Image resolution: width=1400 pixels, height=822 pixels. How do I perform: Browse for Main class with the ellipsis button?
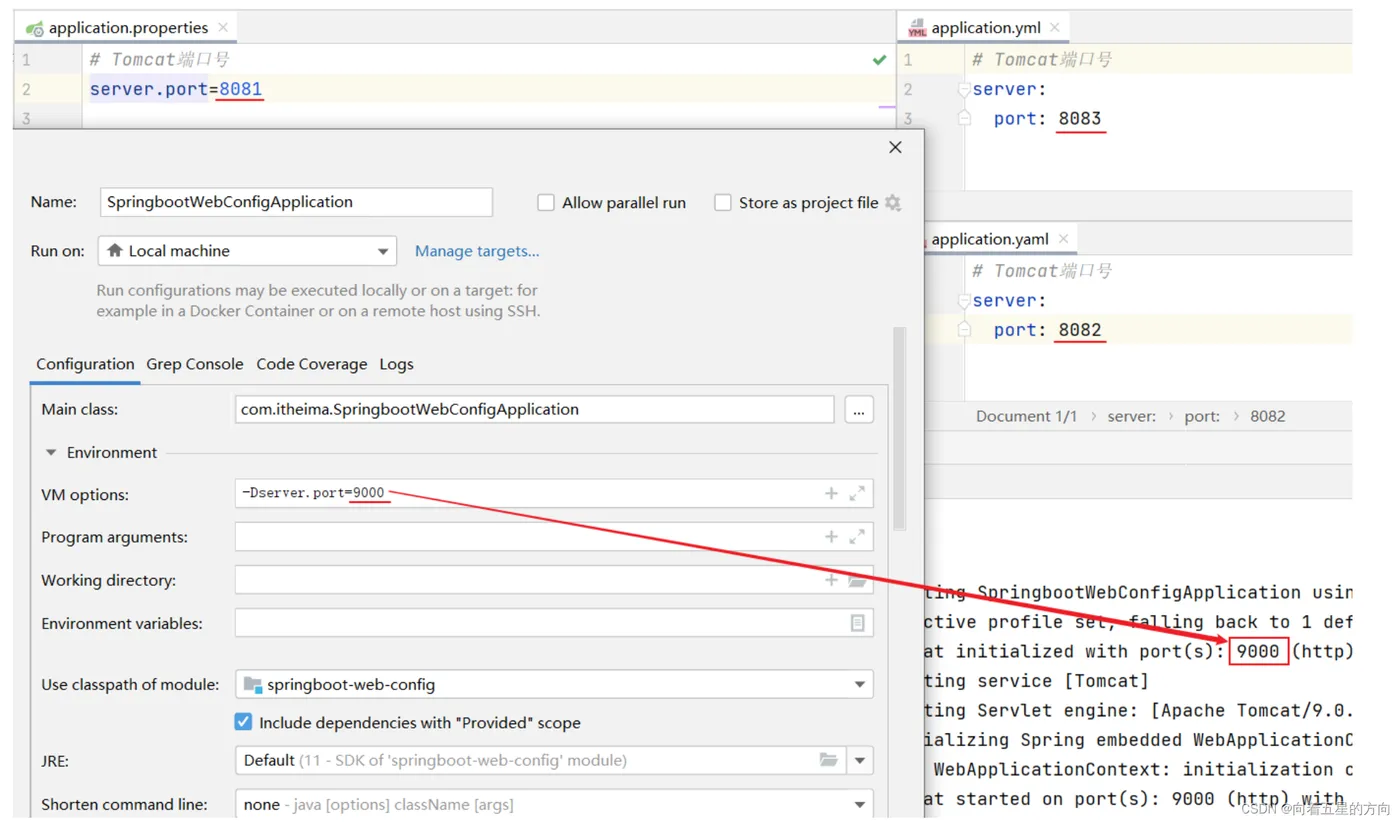click(859, 410)
